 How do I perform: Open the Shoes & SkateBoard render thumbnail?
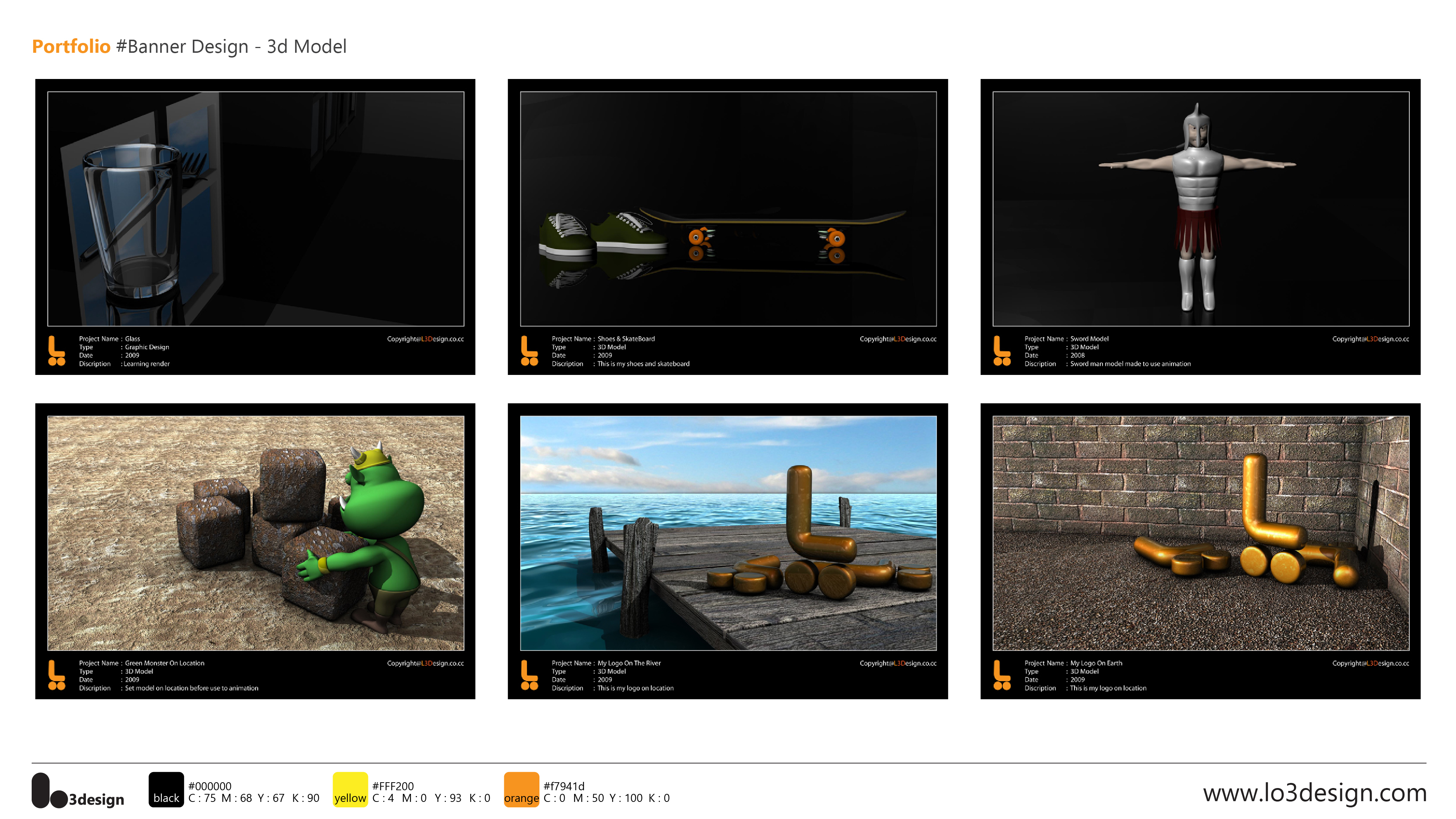[x=728, y=209]
